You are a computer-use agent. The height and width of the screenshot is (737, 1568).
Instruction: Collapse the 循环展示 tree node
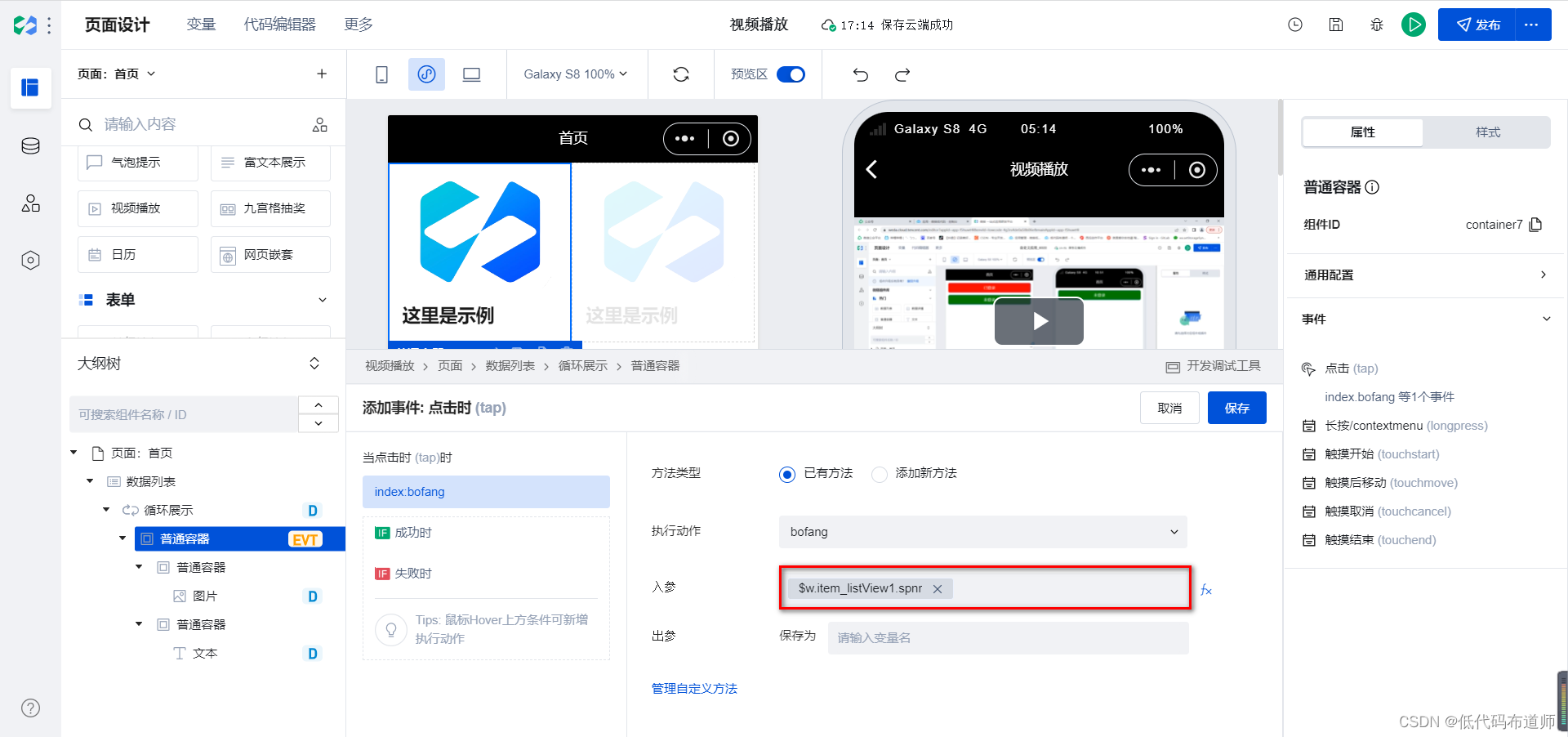point(106,510)
